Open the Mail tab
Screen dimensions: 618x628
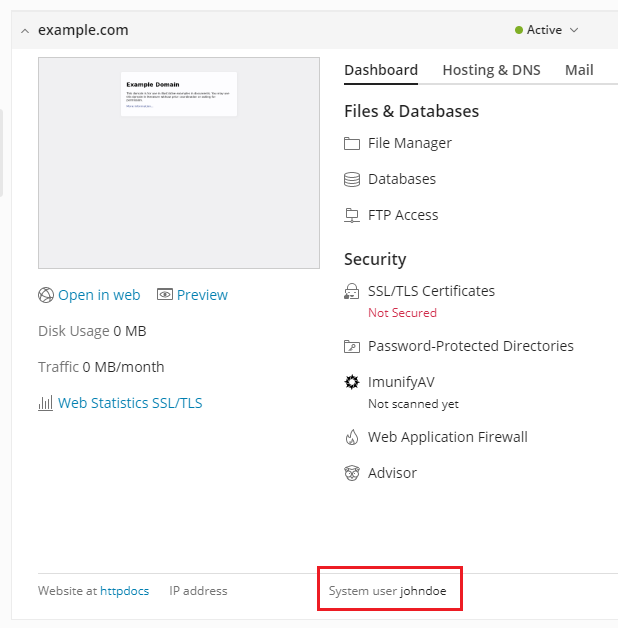579,70
